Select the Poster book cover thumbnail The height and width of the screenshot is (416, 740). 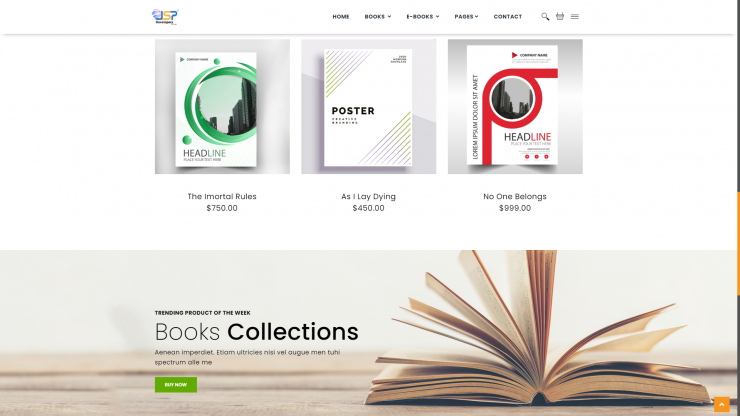point(369,107)
